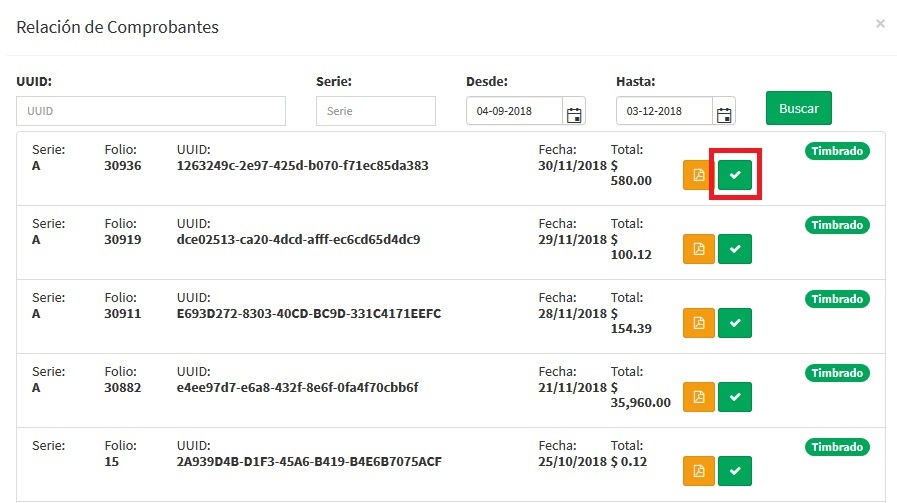
Task: Close the Relación de Comprobantes dialog
Action: pos(880,23)
